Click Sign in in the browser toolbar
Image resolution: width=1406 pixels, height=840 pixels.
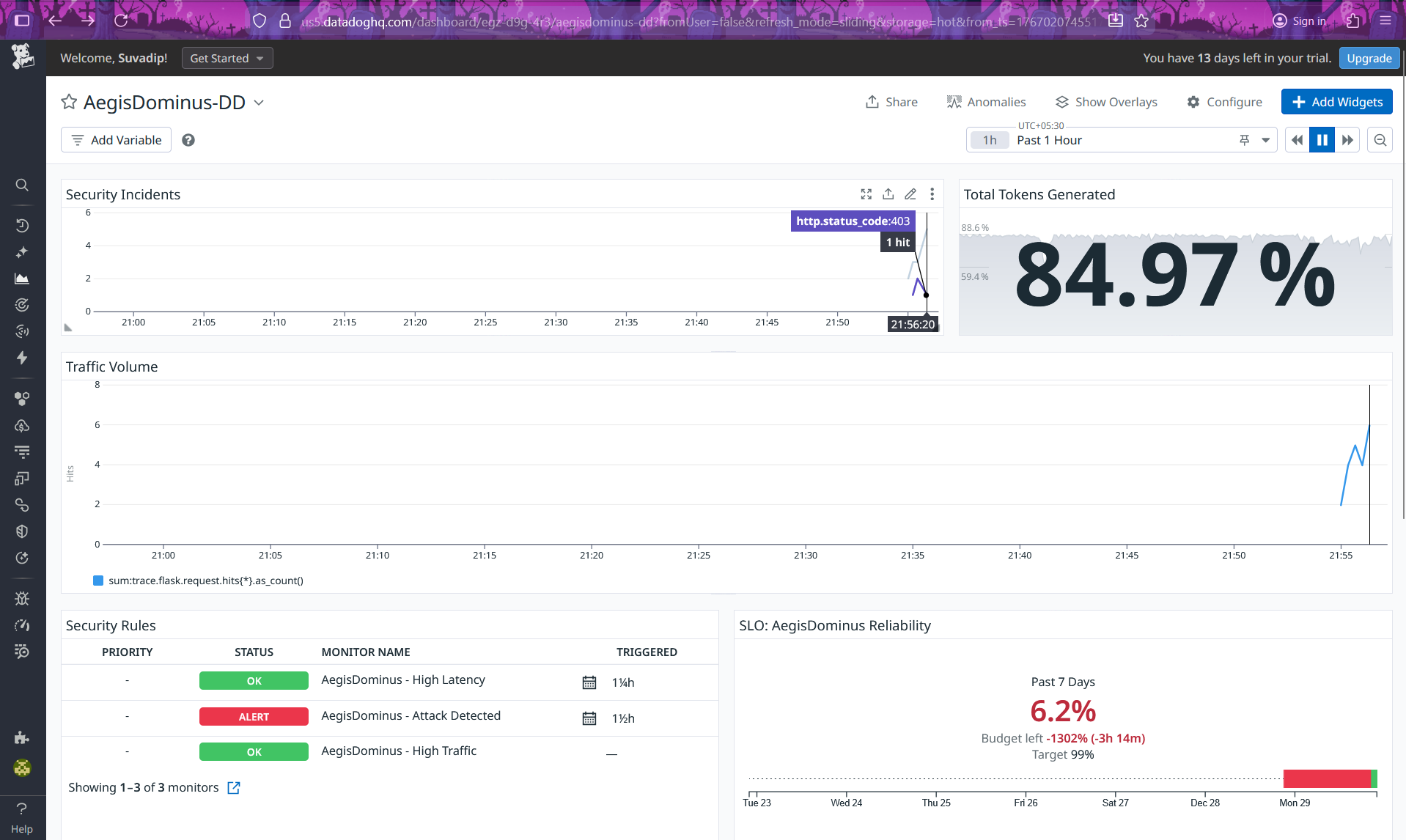pos(1300,21)
